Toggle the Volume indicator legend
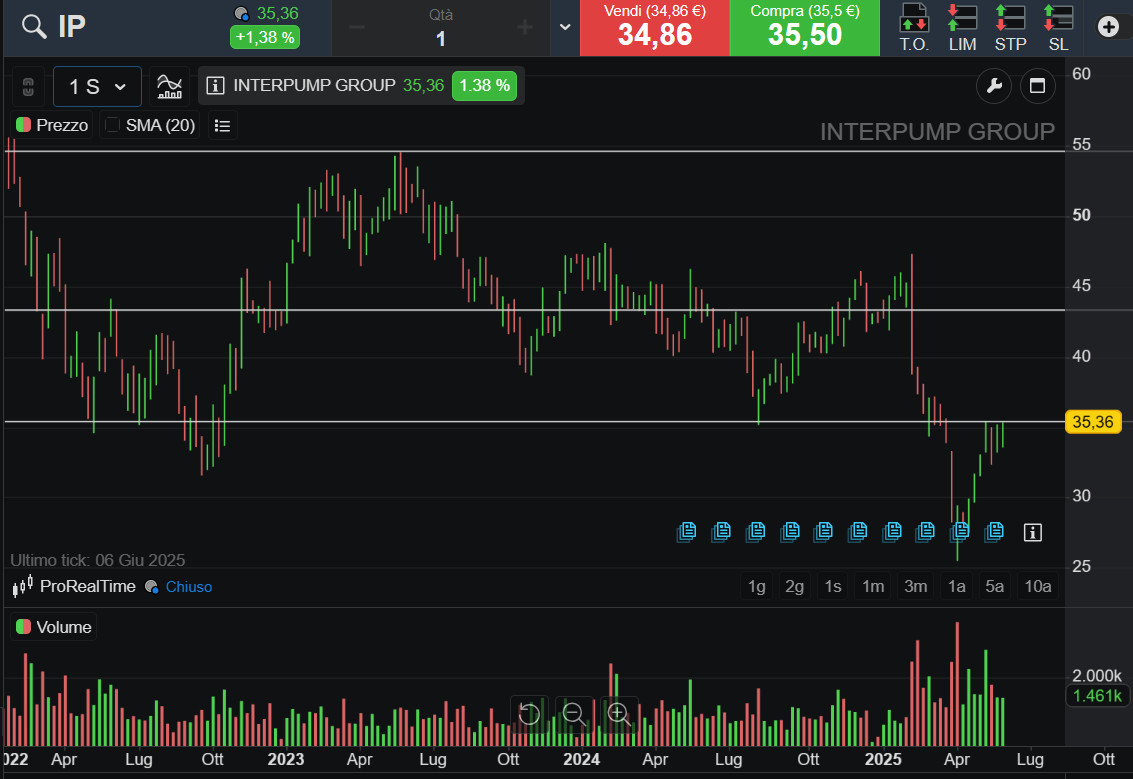1133x779 pixels. (x=54, y=627)
